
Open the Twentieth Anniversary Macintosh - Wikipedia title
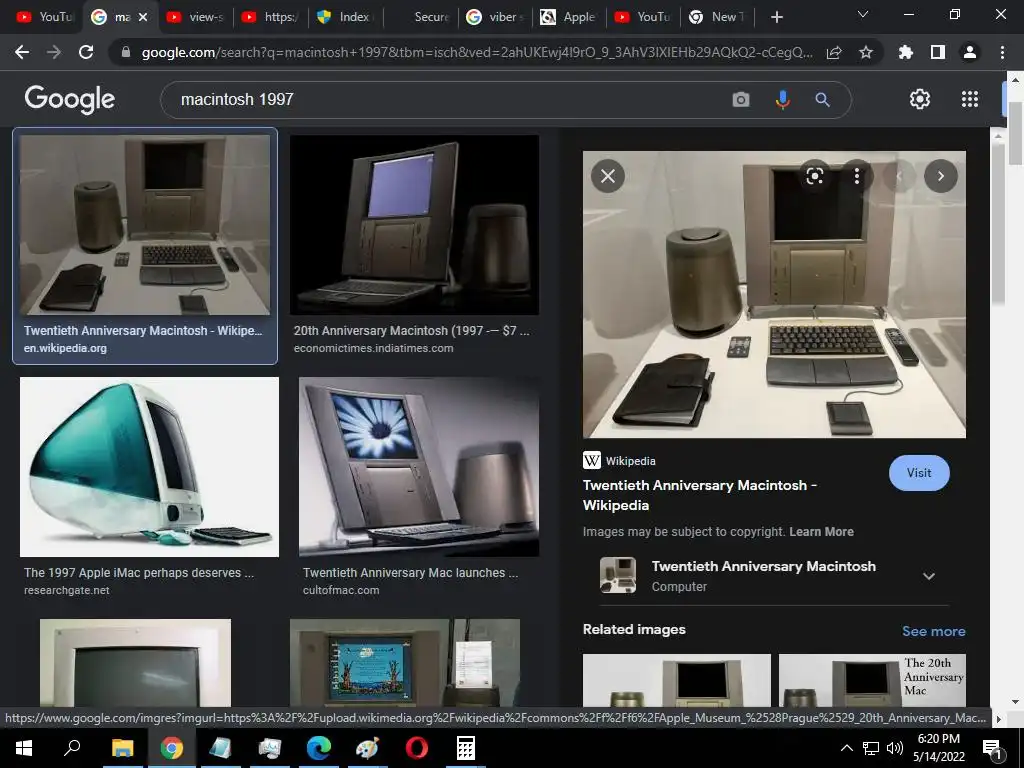click(x=699, y=495)
